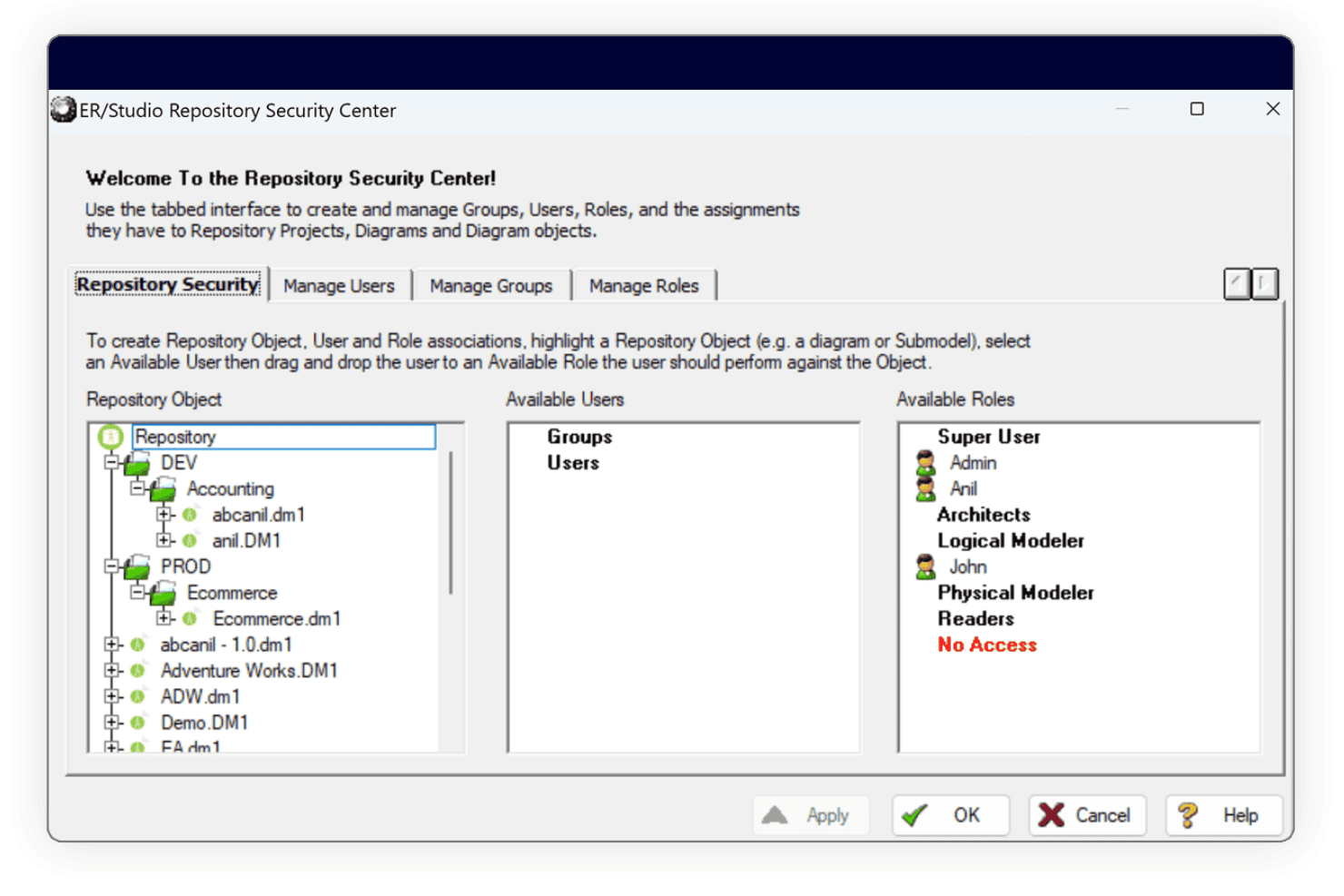This screenshot has width=1344, height=896.
Task: Select the Adventure Works.DM1 diagram icon
Action: [138, 671]
